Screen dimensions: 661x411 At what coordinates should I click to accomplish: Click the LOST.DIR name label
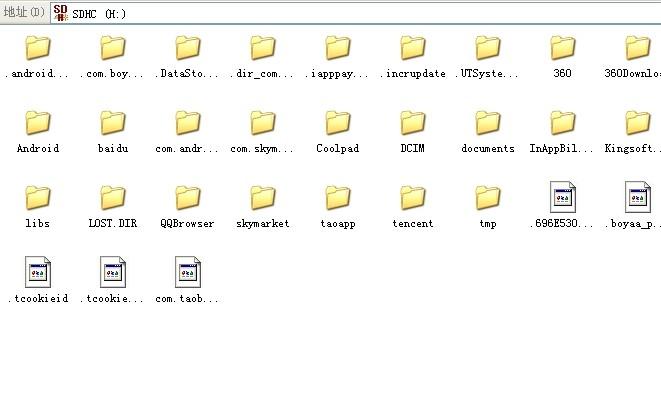(113, 223)
